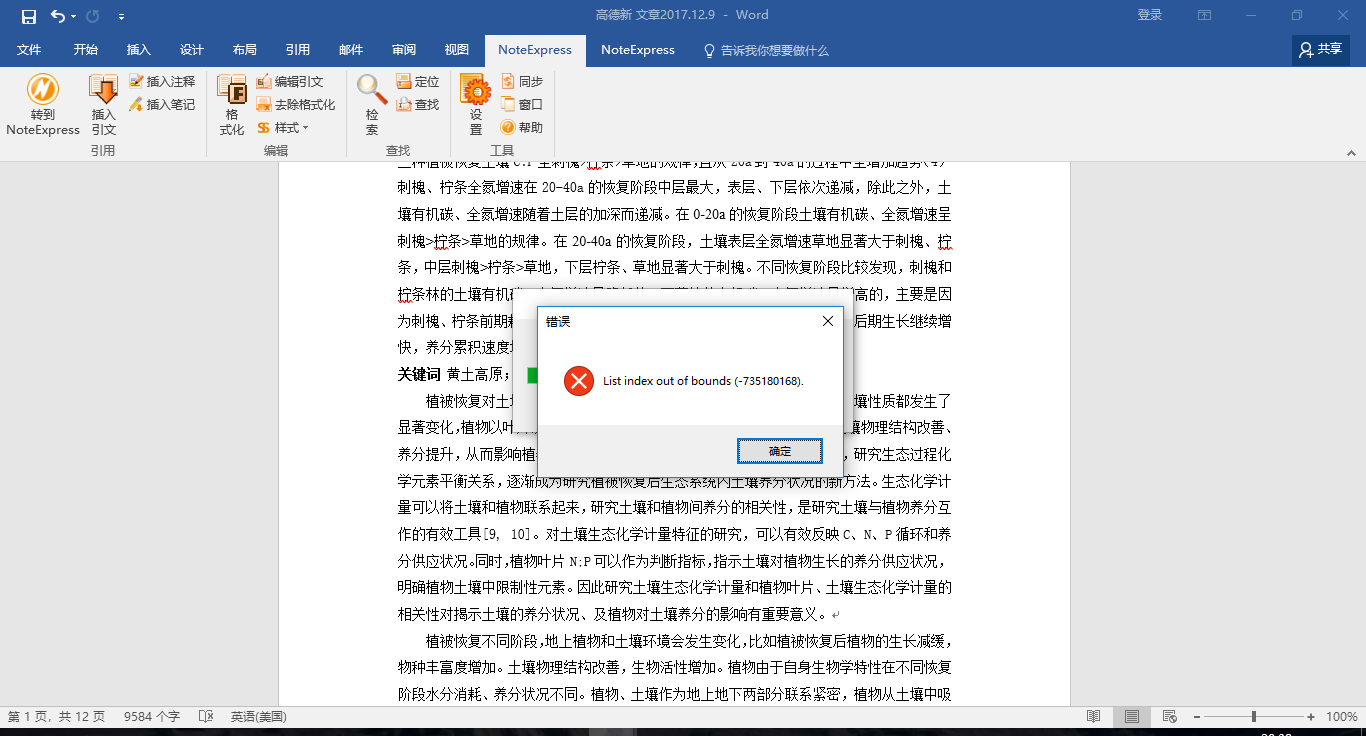Viewport: 1366px width, 736px height.
Task: Click the zoom slider handle
Action: pos(1253,717)
